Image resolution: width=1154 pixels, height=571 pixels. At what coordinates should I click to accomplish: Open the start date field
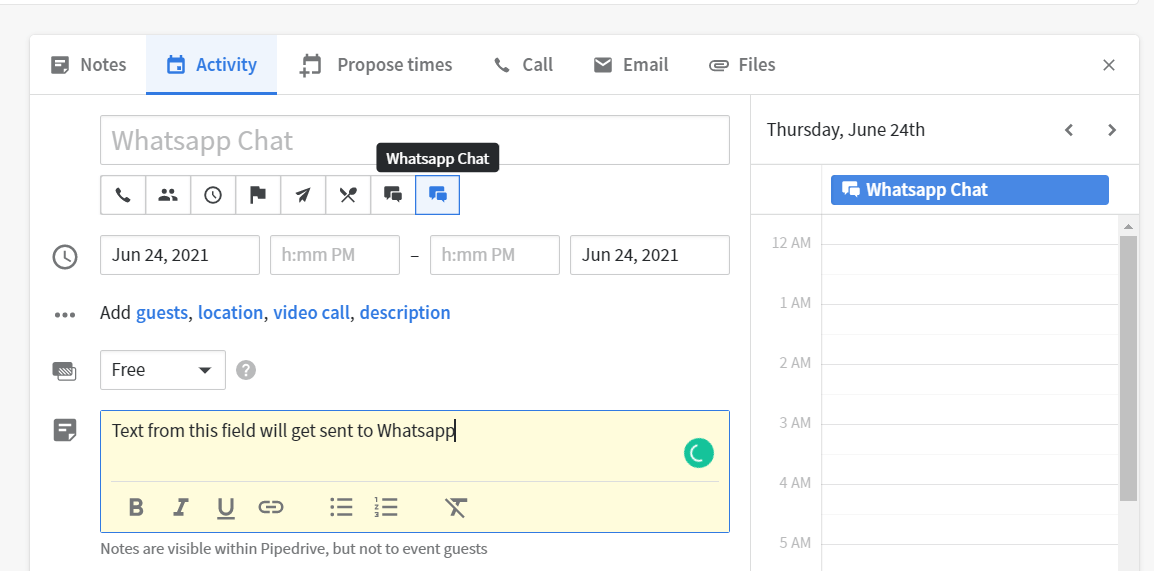point(180,255)
